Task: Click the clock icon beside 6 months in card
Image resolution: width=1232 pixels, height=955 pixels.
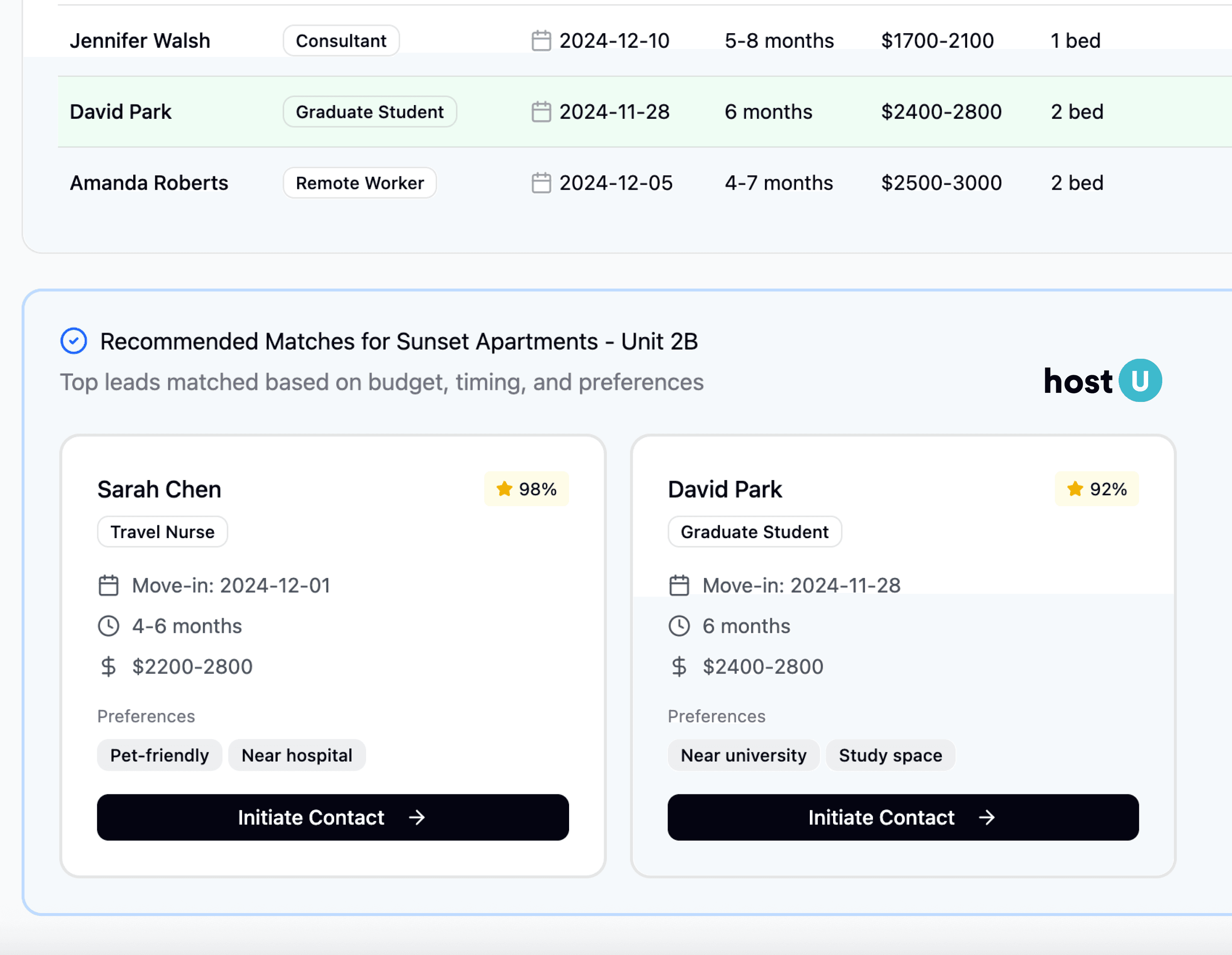Action: coord(679,626)
